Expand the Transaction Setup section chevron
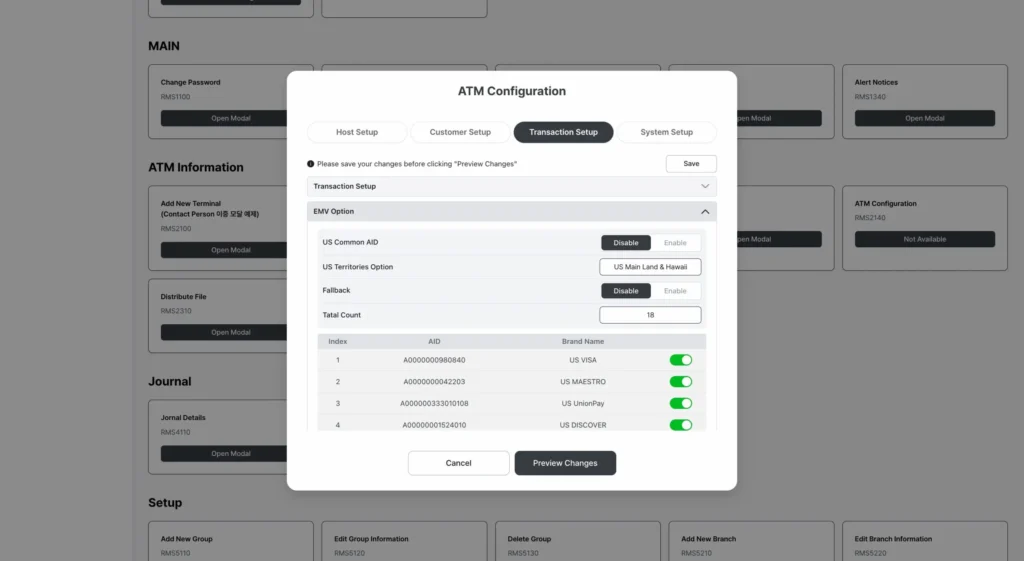Image resolution: width=1024 pixels, height=561 pixels. pos(705,186)
